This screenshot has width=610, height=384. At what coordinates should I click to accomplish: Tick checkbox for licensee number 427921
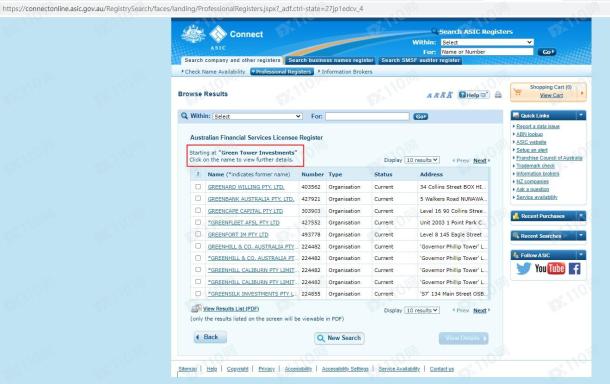[x=198, y=198]
